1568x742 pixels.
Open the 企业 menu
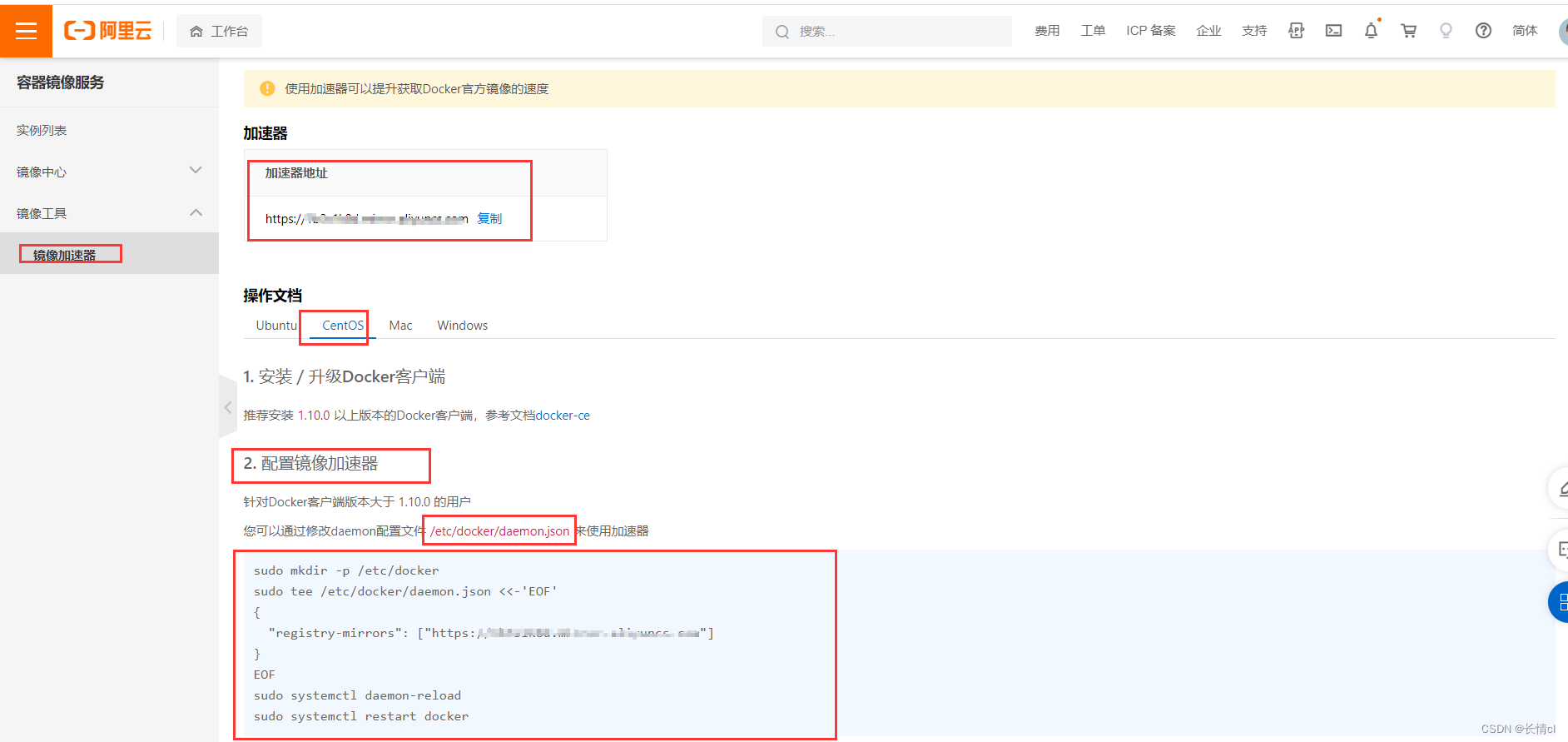tap(1208, 31)
